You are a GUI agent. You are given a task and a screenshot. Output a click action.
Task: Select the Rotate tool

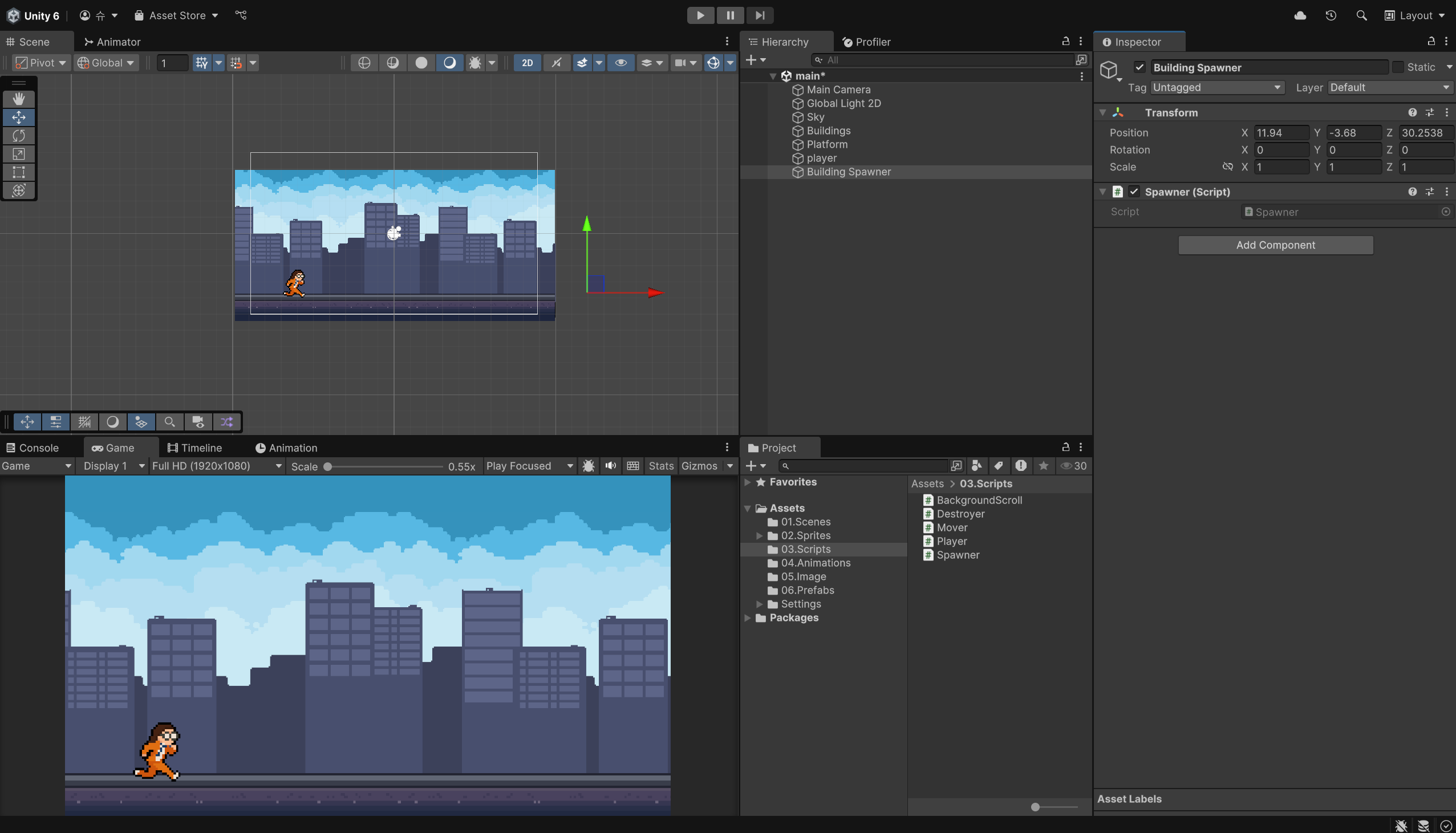(19, 136)
